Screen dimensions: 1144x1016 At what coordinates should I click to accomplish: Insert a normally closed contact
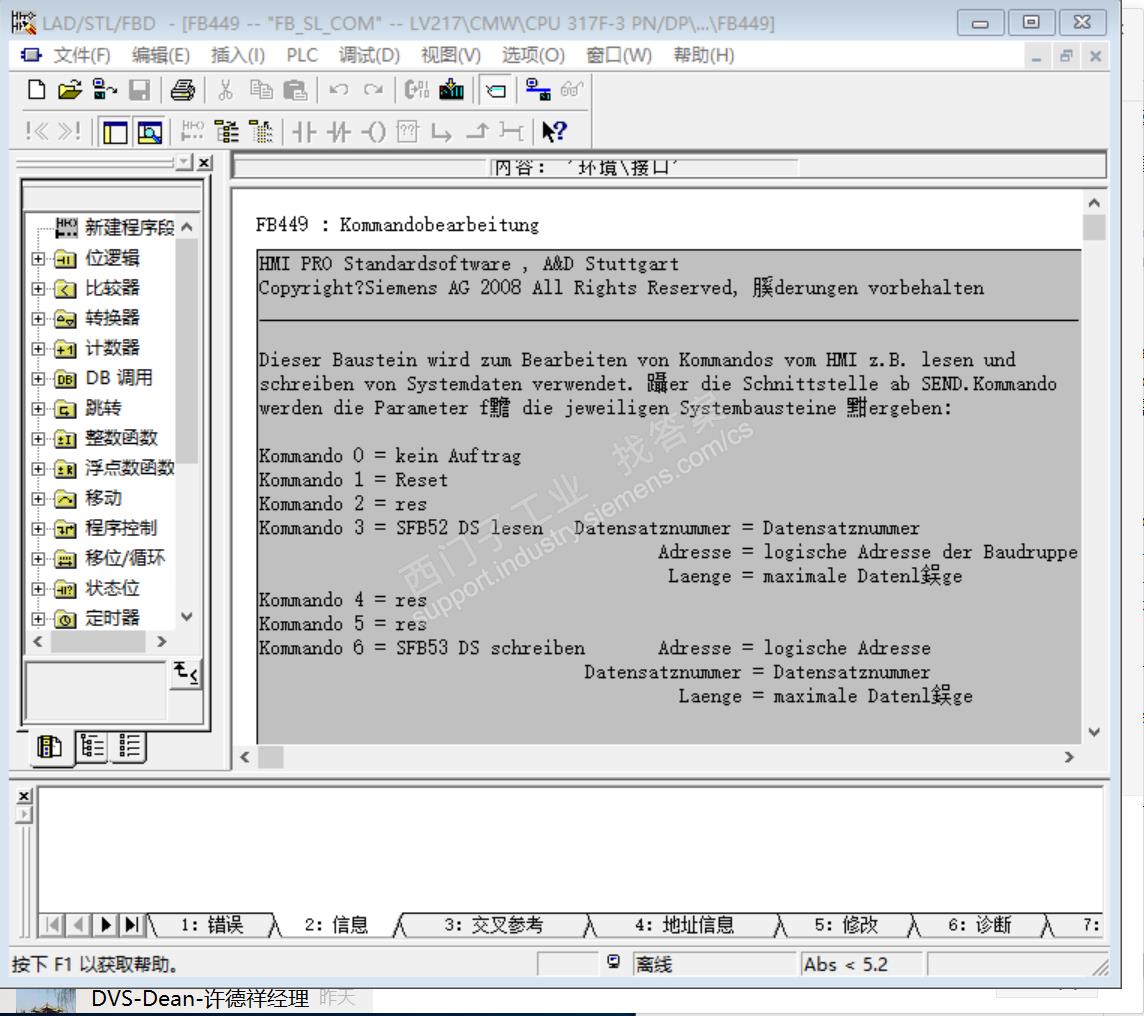(339, 132)
